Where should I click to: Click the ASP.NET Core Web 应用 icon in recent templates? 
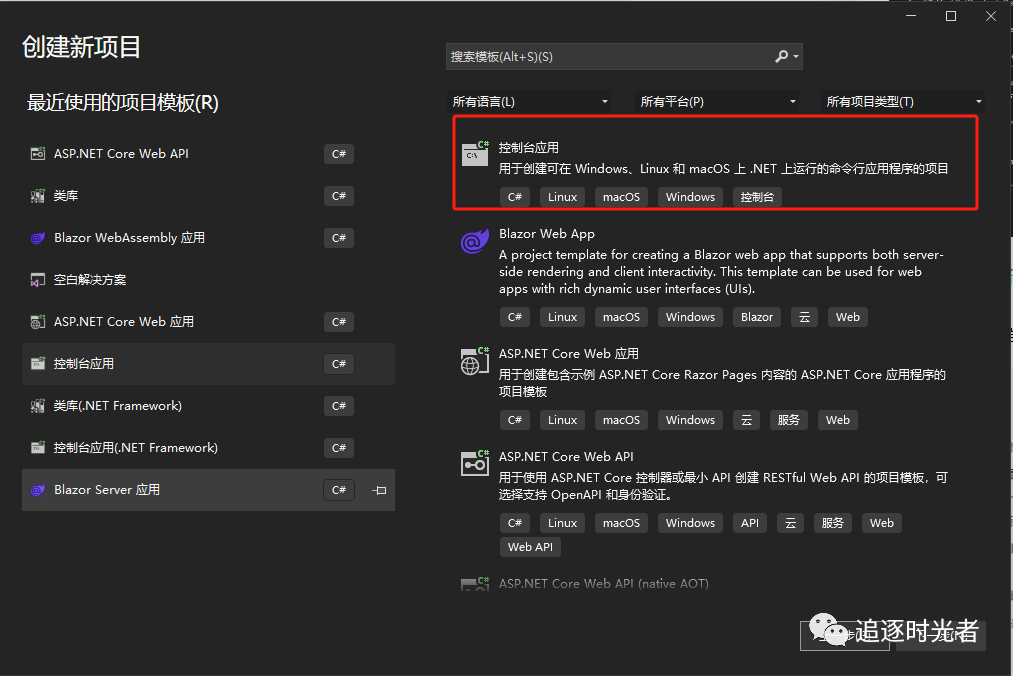(38, 322)
